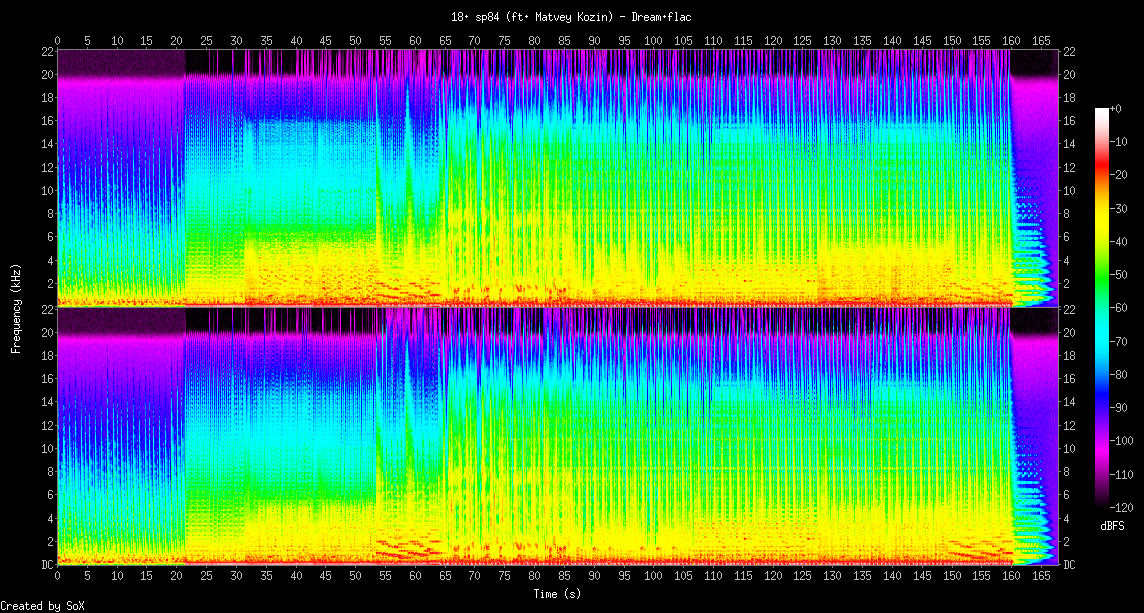Select the 130 second tick on bottom time axis
This screenshot has width=1144, height=613.
(832, 577)
